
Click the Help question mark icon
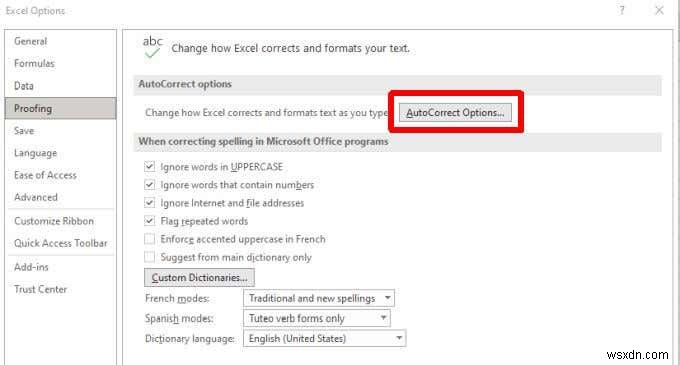(x=622, y=10)
